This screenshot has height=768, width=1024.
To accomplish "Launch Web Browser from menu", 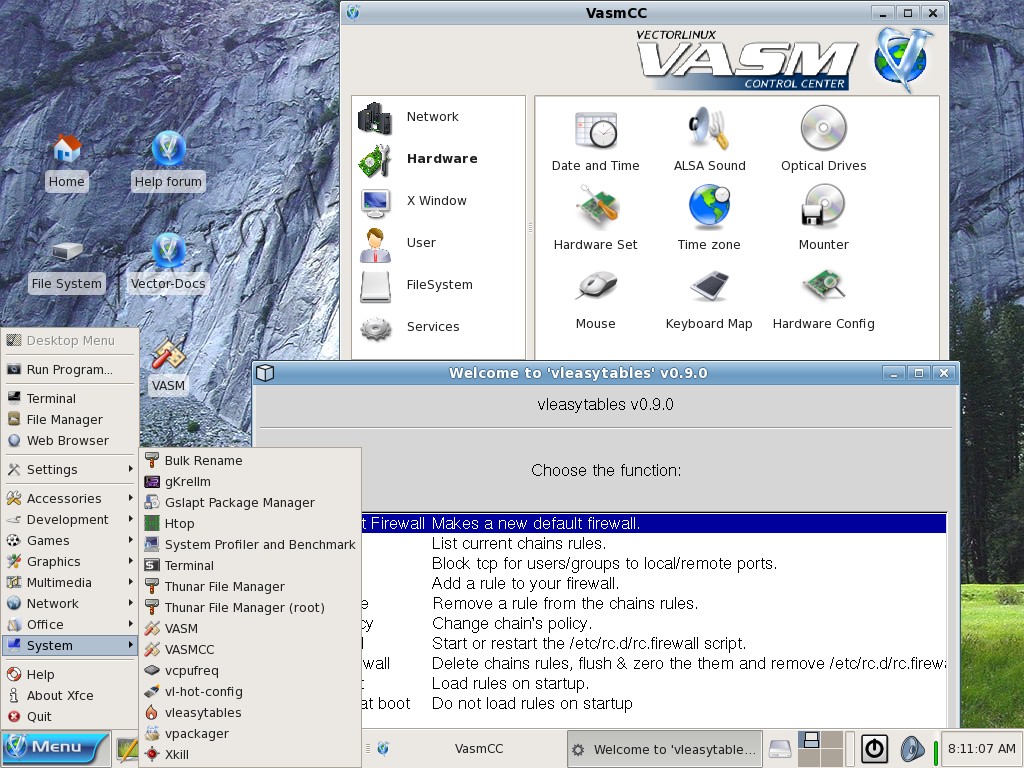I will [70, 440].
